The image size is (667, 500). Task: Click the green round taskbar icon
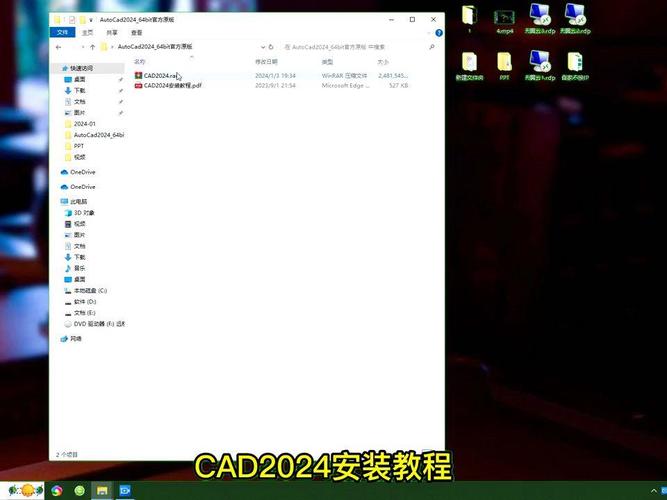tap(80, 491)
